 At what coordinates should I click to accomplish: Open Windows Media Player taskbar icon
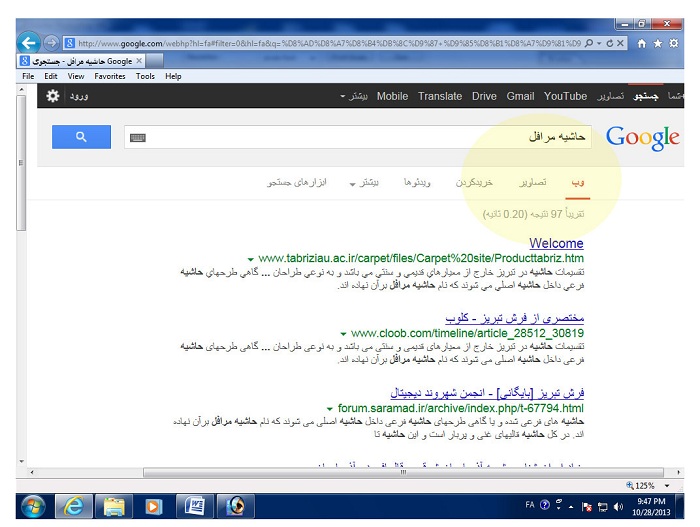154,506
